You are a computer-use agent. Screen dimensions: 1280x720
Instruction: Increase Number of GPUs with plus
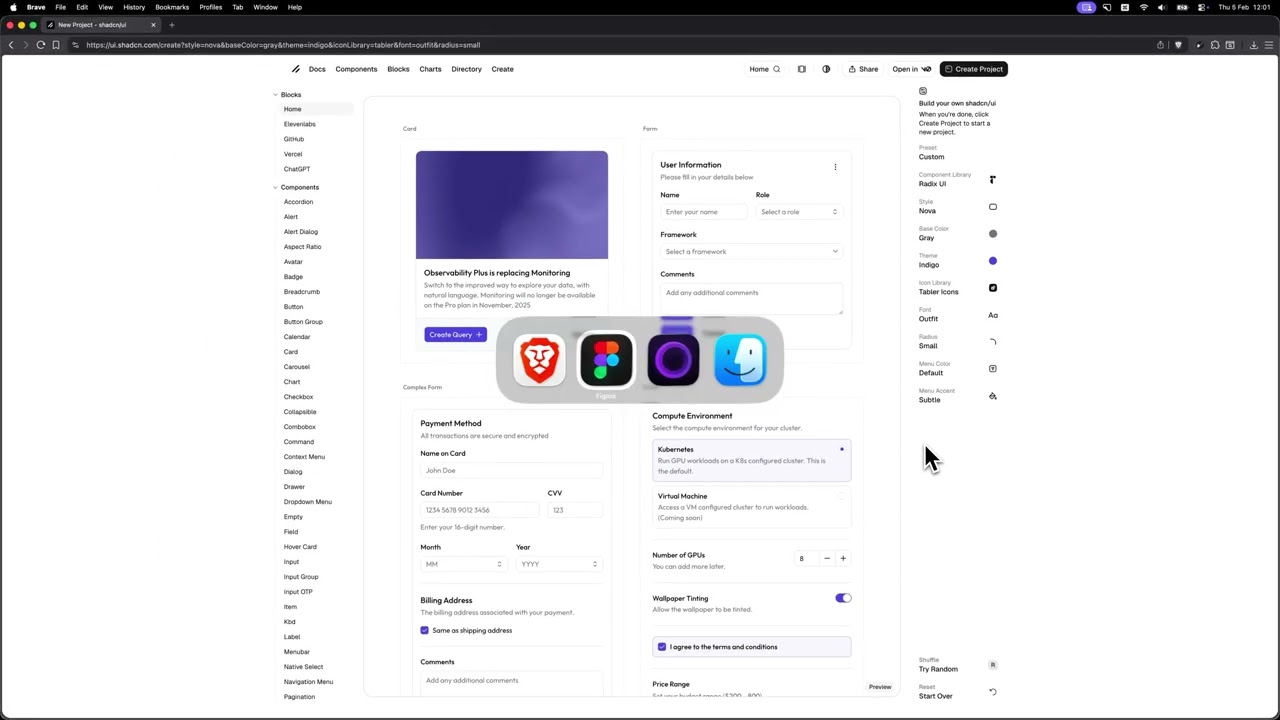[x=843, y=559]
